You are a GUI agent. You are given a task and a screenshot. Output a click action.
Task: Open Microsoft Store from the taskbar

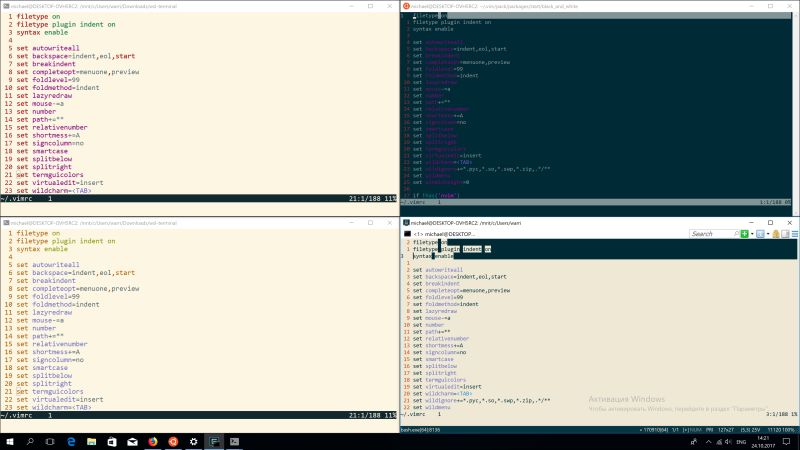(x=112, y=442)
